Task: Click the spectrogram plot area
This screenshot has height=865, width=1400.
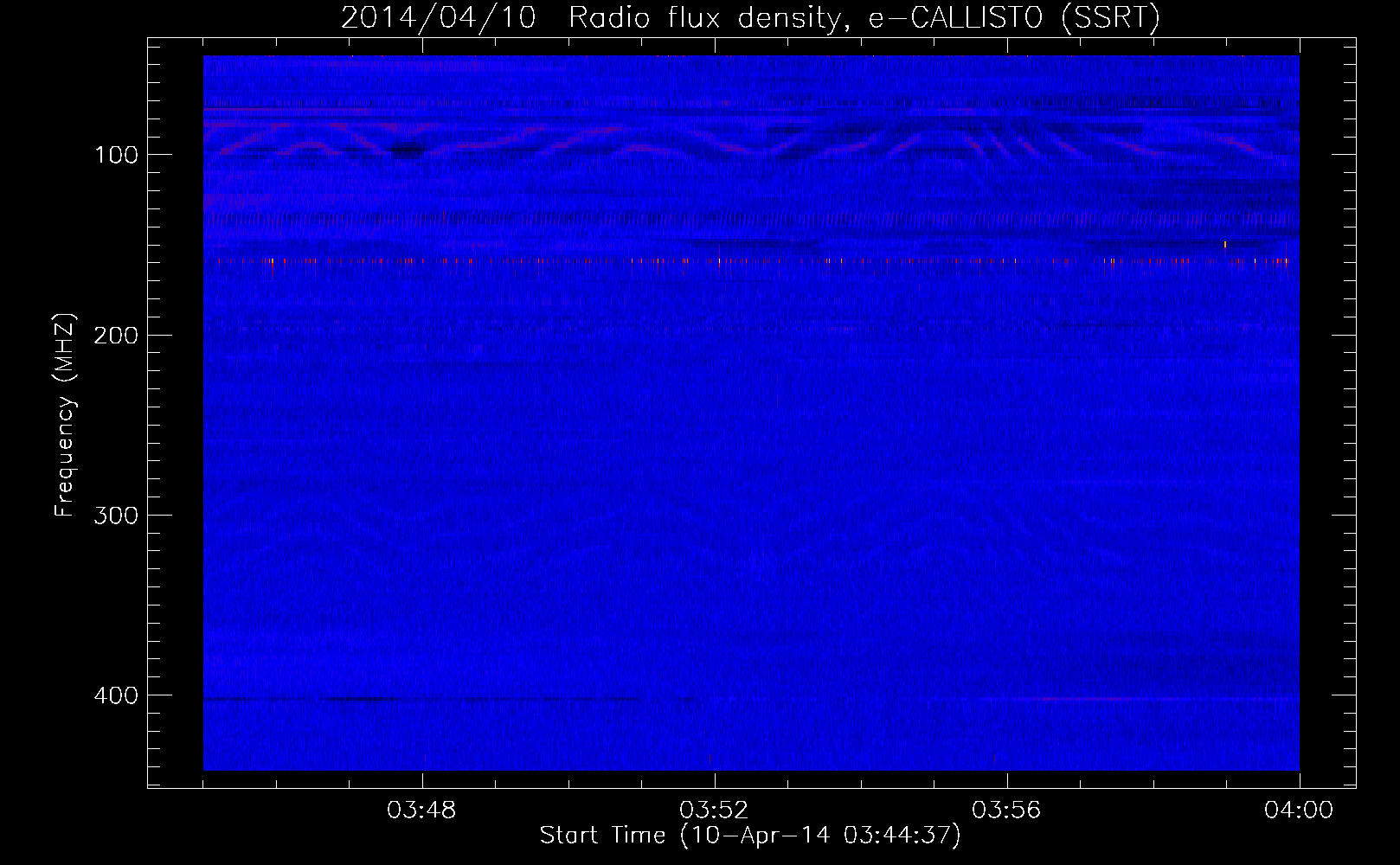Action: (x=751, y=413)
